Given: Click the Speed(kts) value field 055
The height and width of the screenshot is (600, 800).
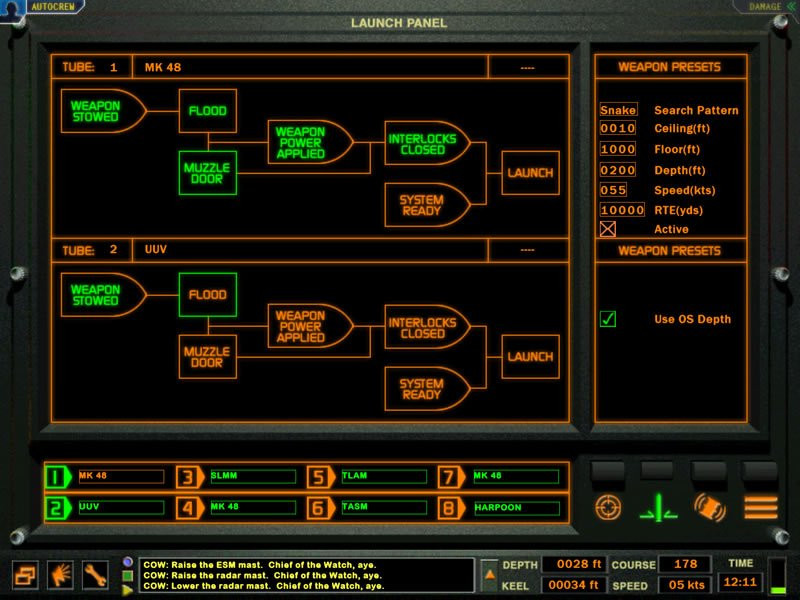Looking at the screenshot, I should (x=613, y=190).
